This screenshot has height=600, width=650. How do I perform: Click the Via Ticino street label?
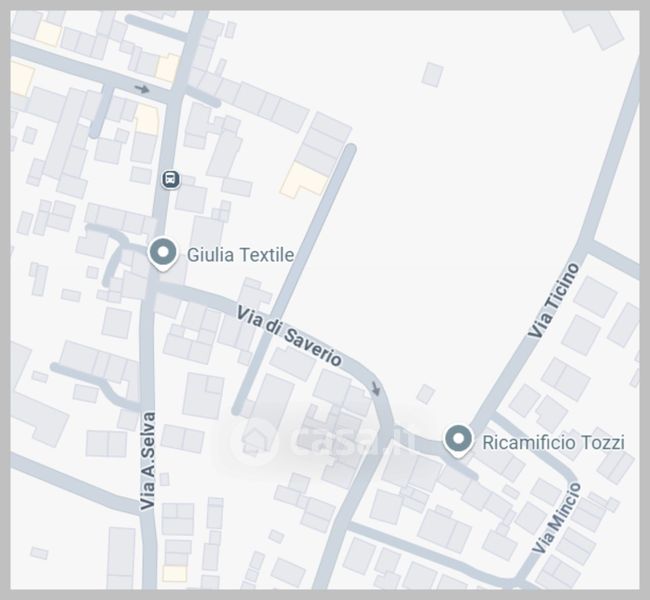tap(553, 301)
